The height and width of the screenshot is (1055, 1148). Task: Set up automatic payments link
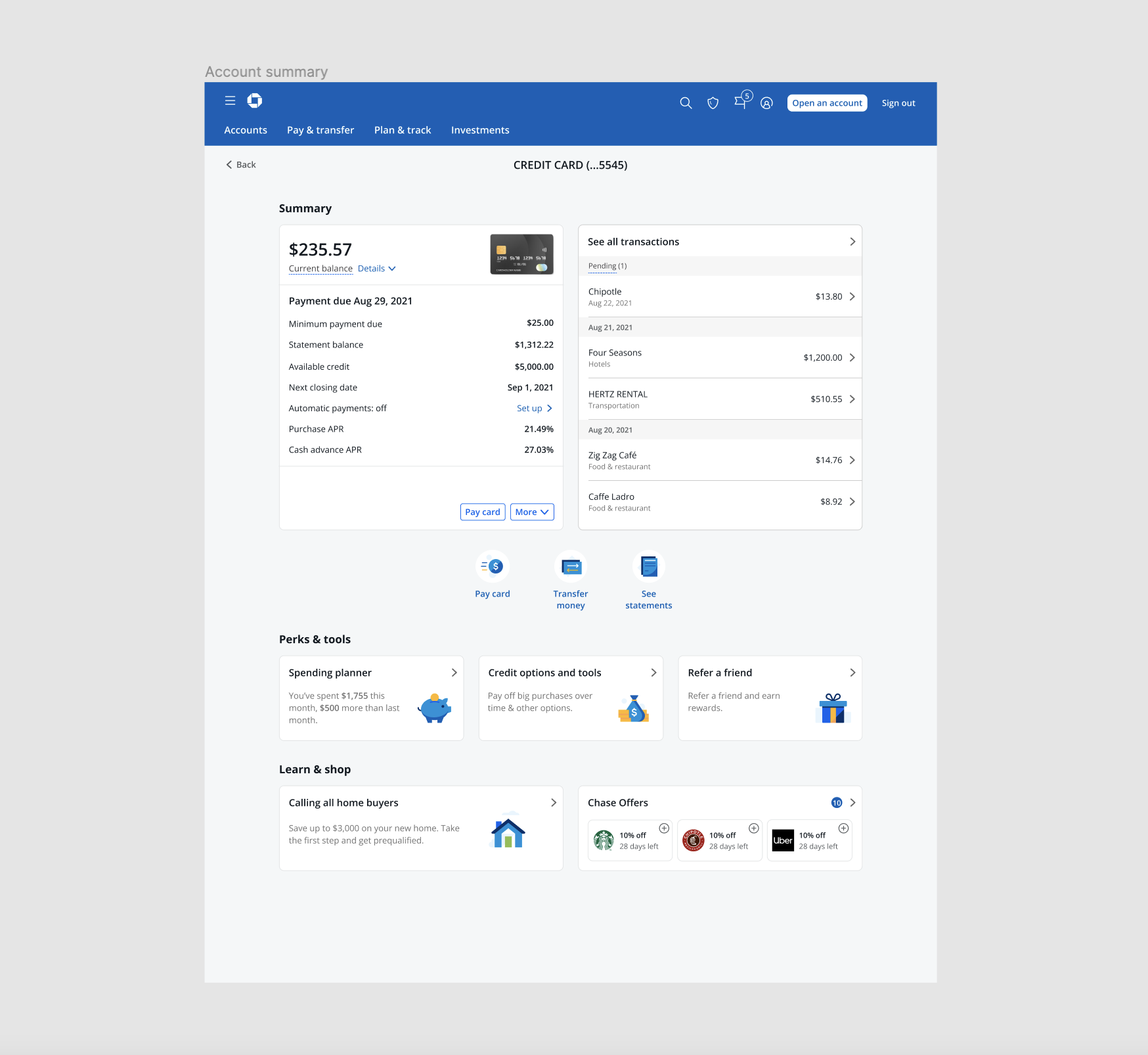click(534, 409)
